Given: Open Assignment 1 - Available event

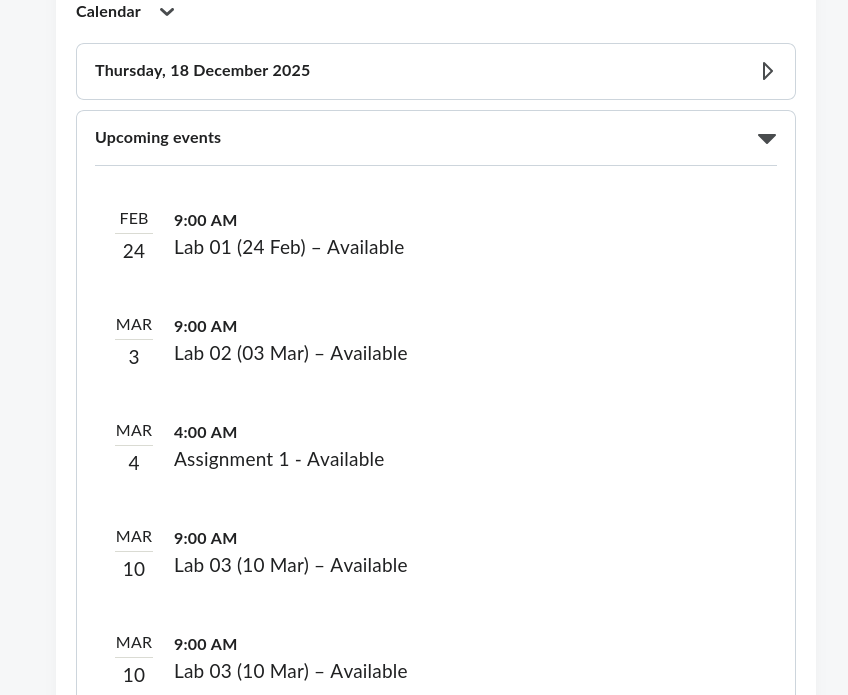Looking at the screenshot, I should point(279,460).
